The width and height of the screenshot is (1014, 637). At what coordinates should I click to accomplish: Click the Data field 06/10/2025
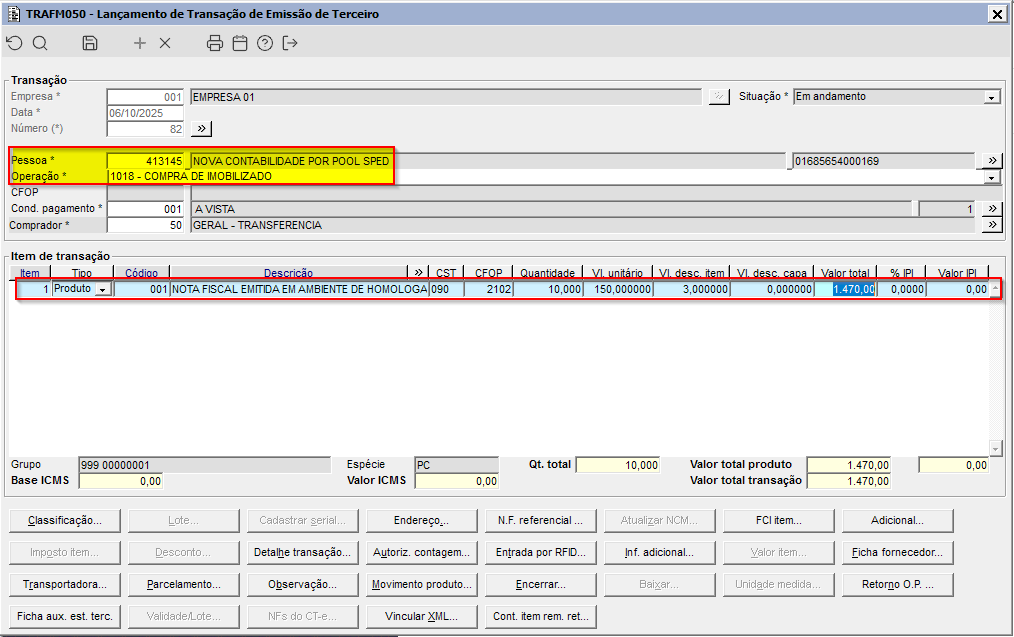(146, 113)
